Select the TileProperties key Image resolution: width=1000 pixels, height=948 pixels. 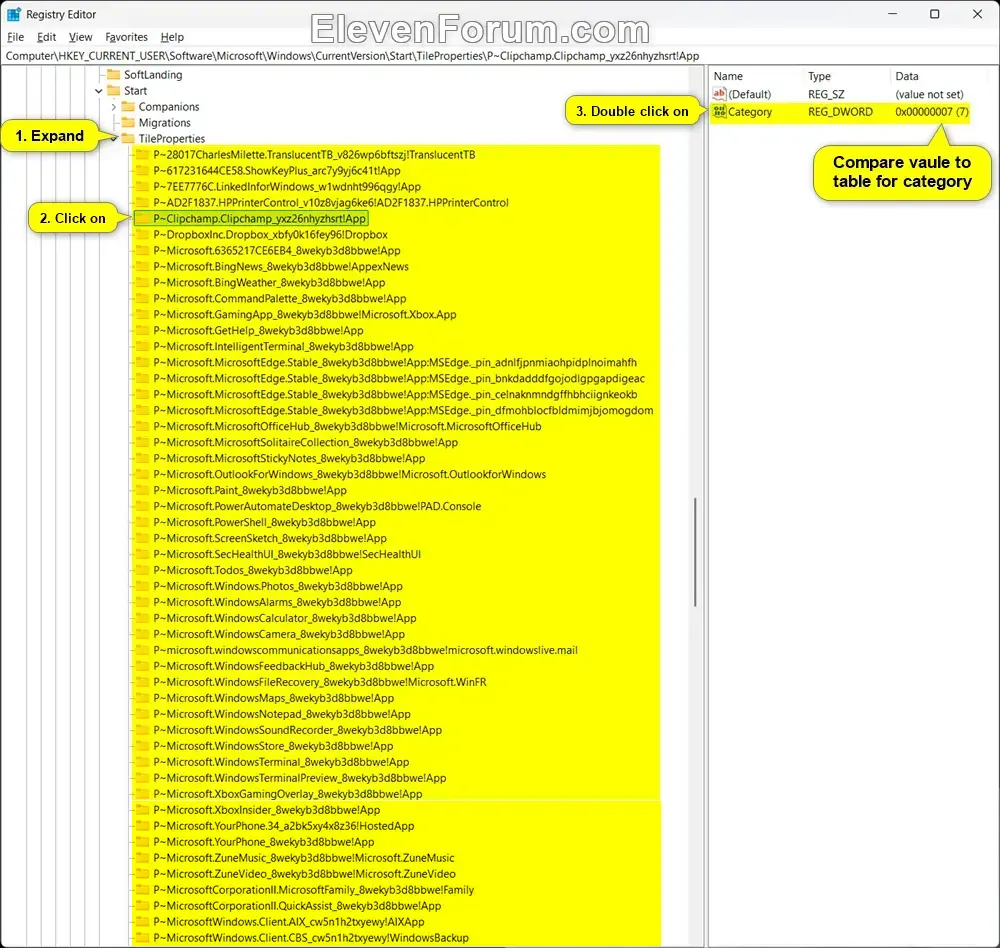click(x=172, y=138)
